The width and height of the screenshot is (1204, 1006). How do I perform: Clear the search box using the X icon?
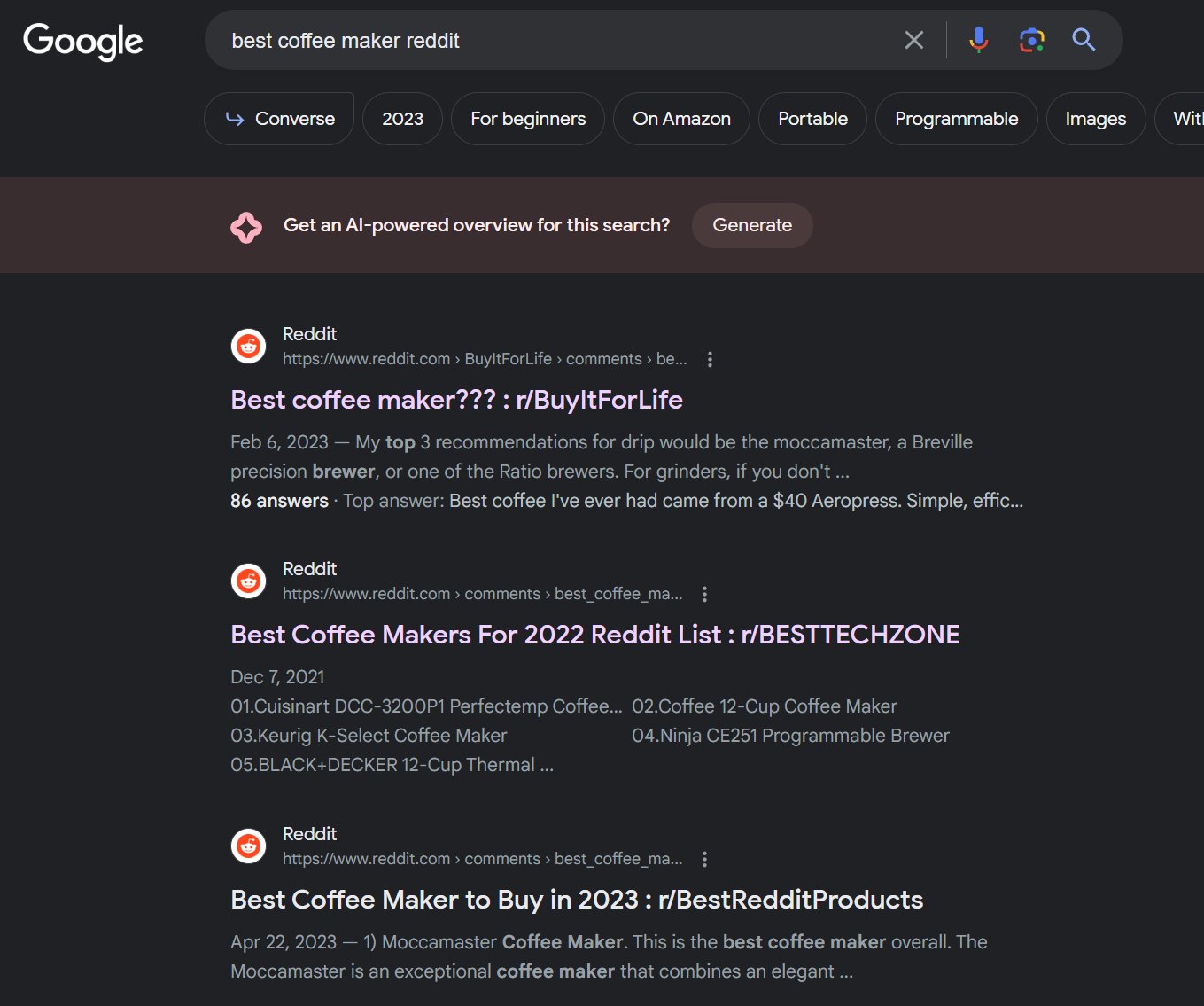913,39
